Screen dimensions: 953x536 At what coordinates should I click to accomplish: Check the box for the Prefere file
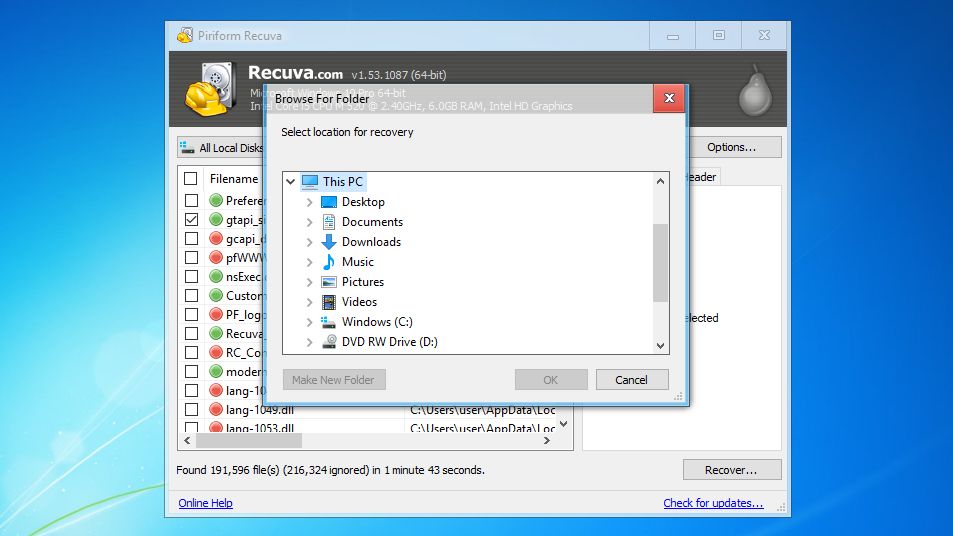point(191,200)
